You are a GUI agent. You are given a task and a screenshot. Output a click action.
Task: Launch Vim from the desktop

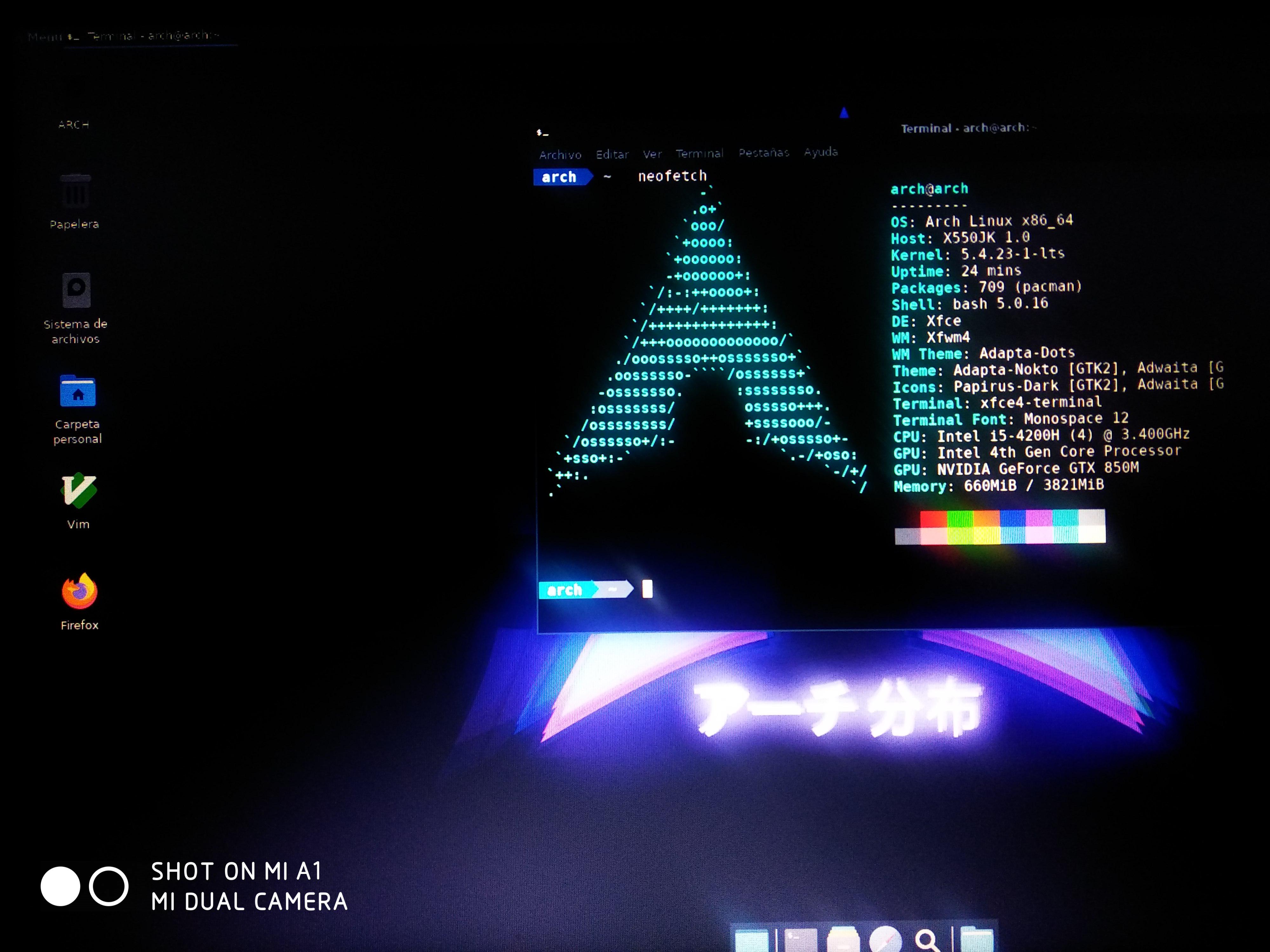(79, 491)
